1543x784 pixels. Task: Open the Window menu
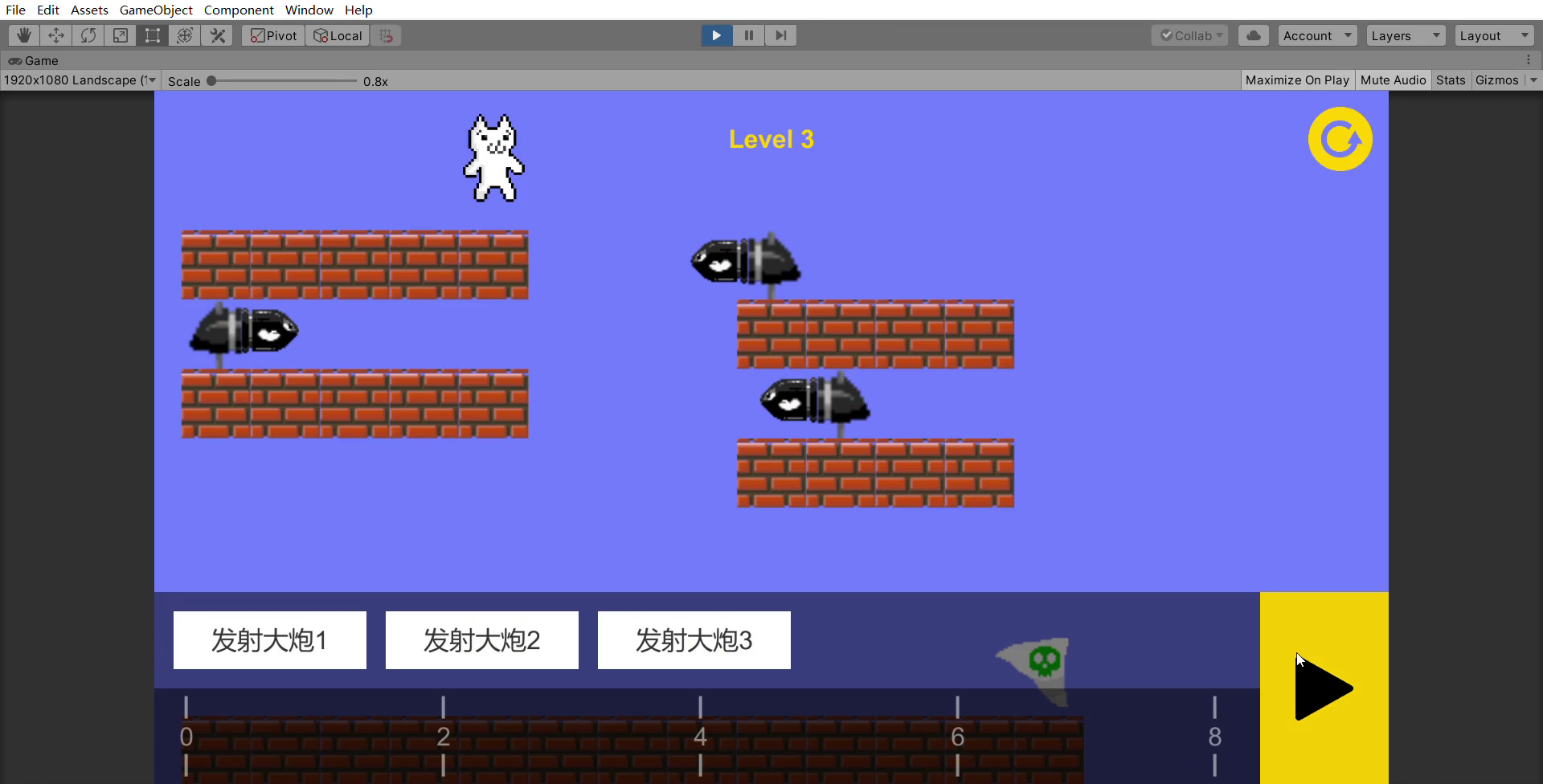pos(309,10)
